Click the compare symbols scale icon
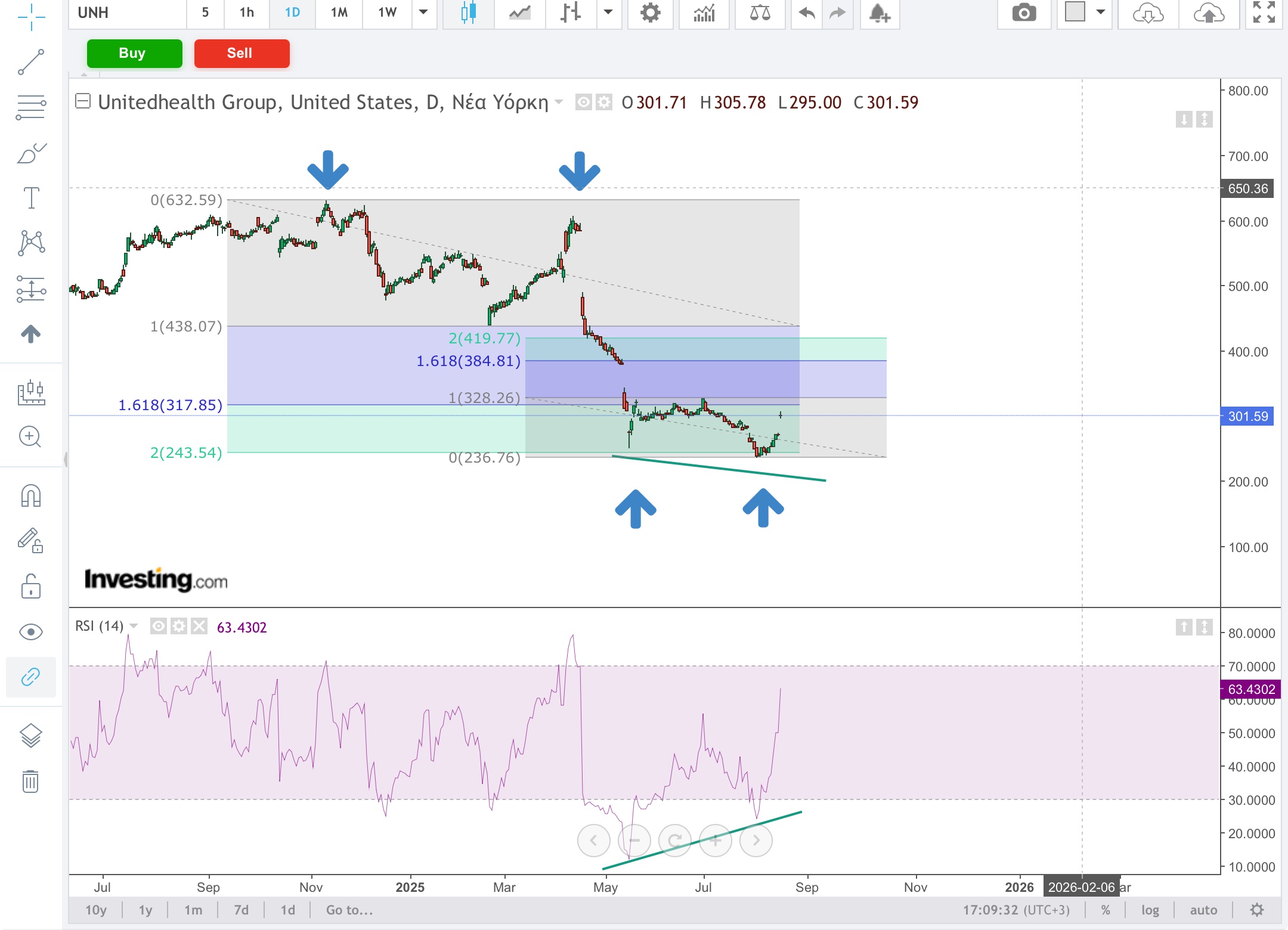The image size is (1288, 930). click(760, 13)
